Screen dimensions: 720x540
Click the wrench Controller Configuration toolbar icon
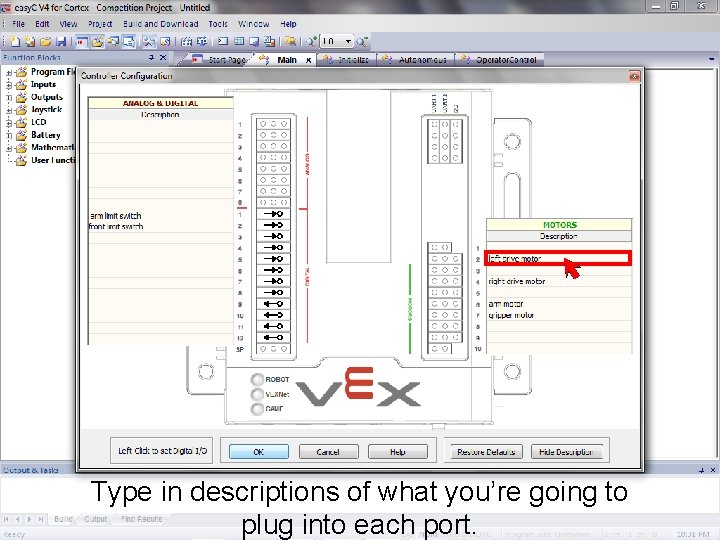[149, 42]
